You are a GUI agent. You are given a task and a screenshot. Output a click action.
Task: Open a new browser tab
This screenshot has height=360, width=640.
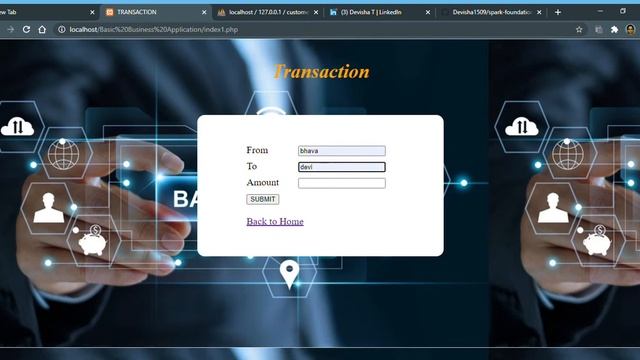(558, 12)
